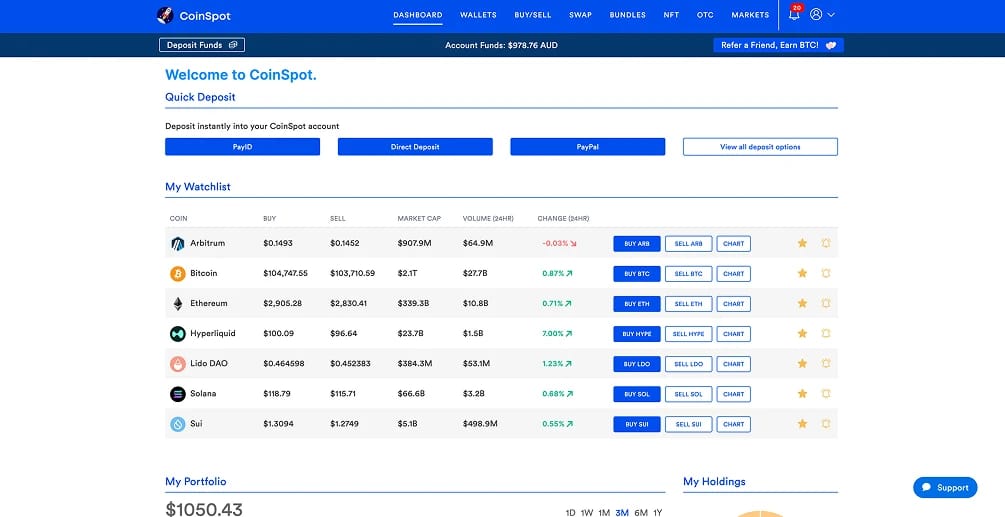Set a price alert bell for Hyperliquid
Viewport: 1005px width, 517px height.
[826, 333]
